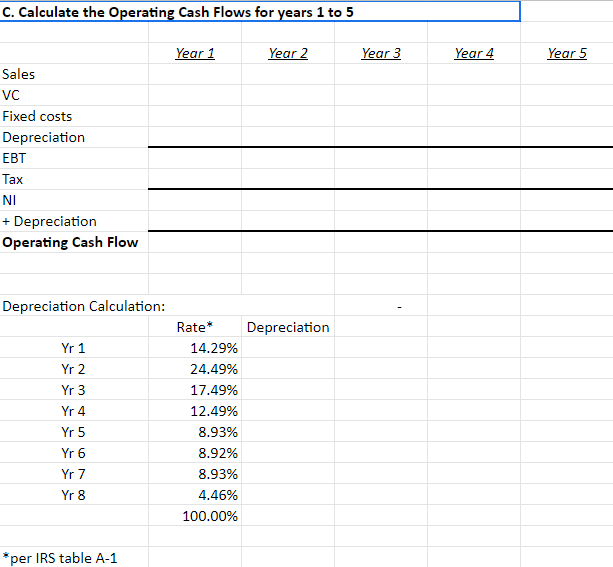Click the empty Sales cell under Year 1

click(x=195, y=74)
